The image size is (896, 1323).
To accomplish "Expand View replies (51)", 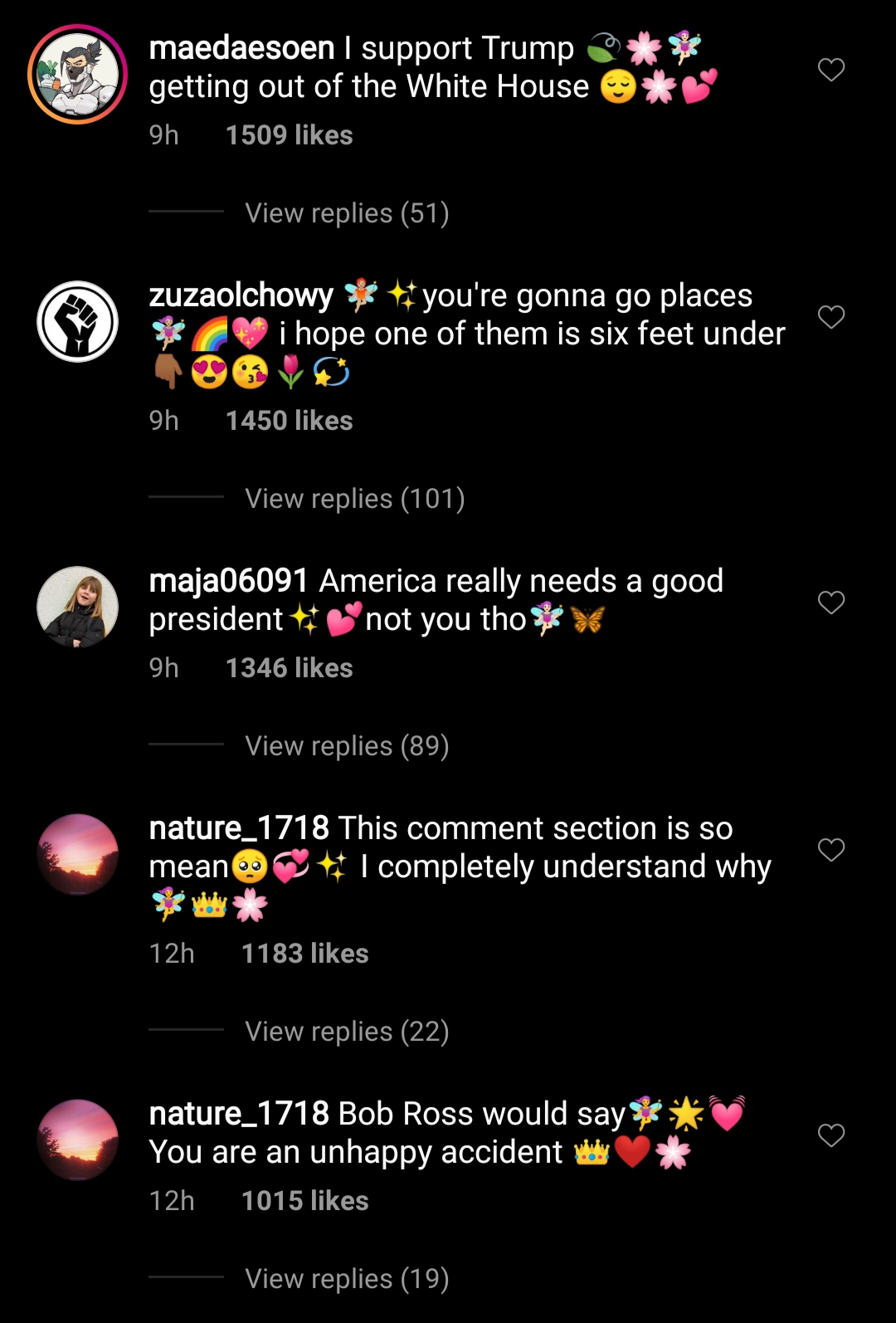I will 347,213.
